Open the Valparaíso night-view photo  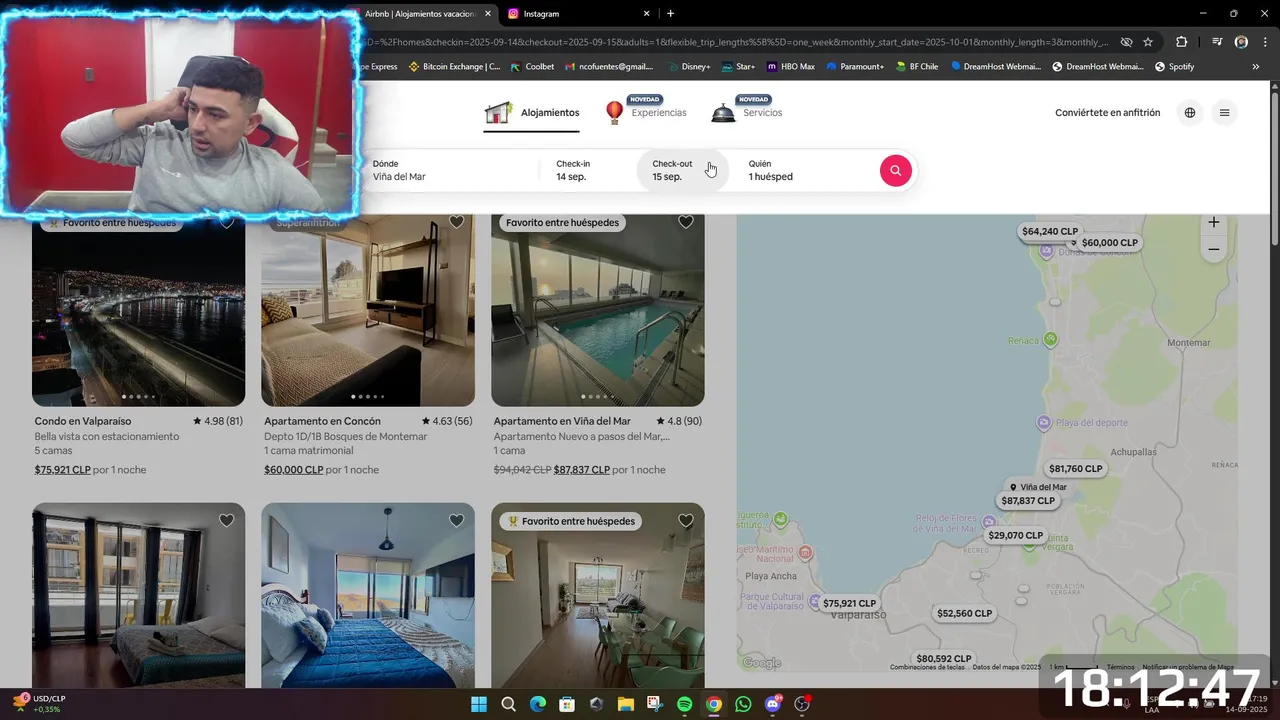(x=138, y=310)
